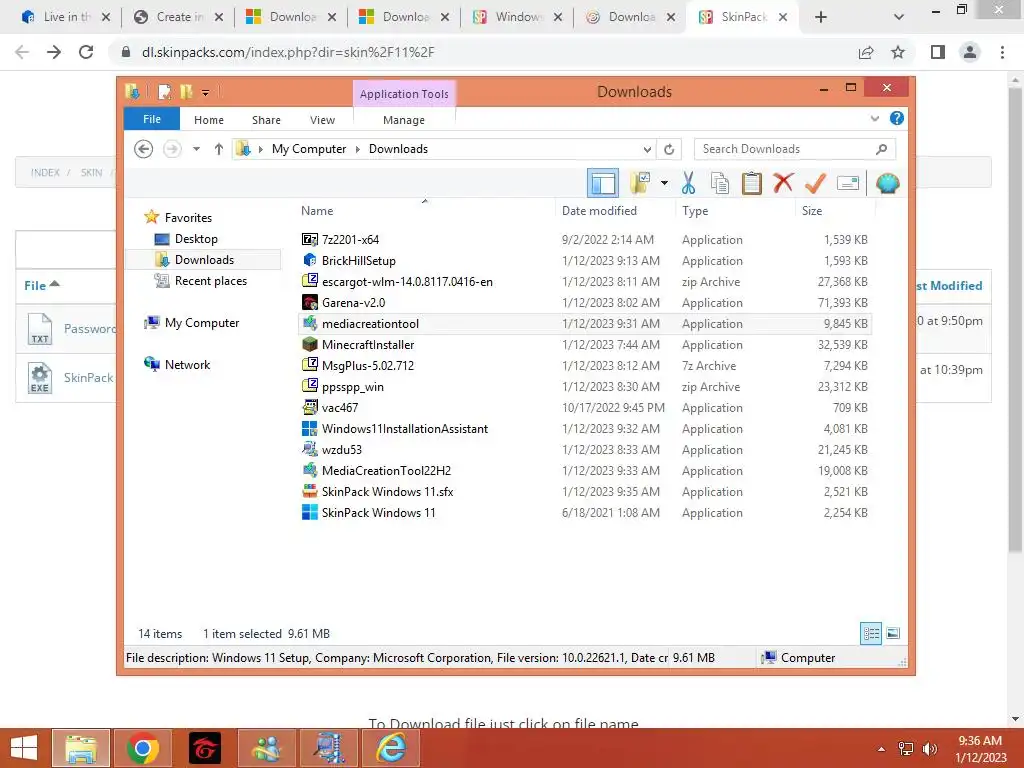Expand My Computer breadcrumb arrow
The image size is (1024, 768).
point(357,149)
